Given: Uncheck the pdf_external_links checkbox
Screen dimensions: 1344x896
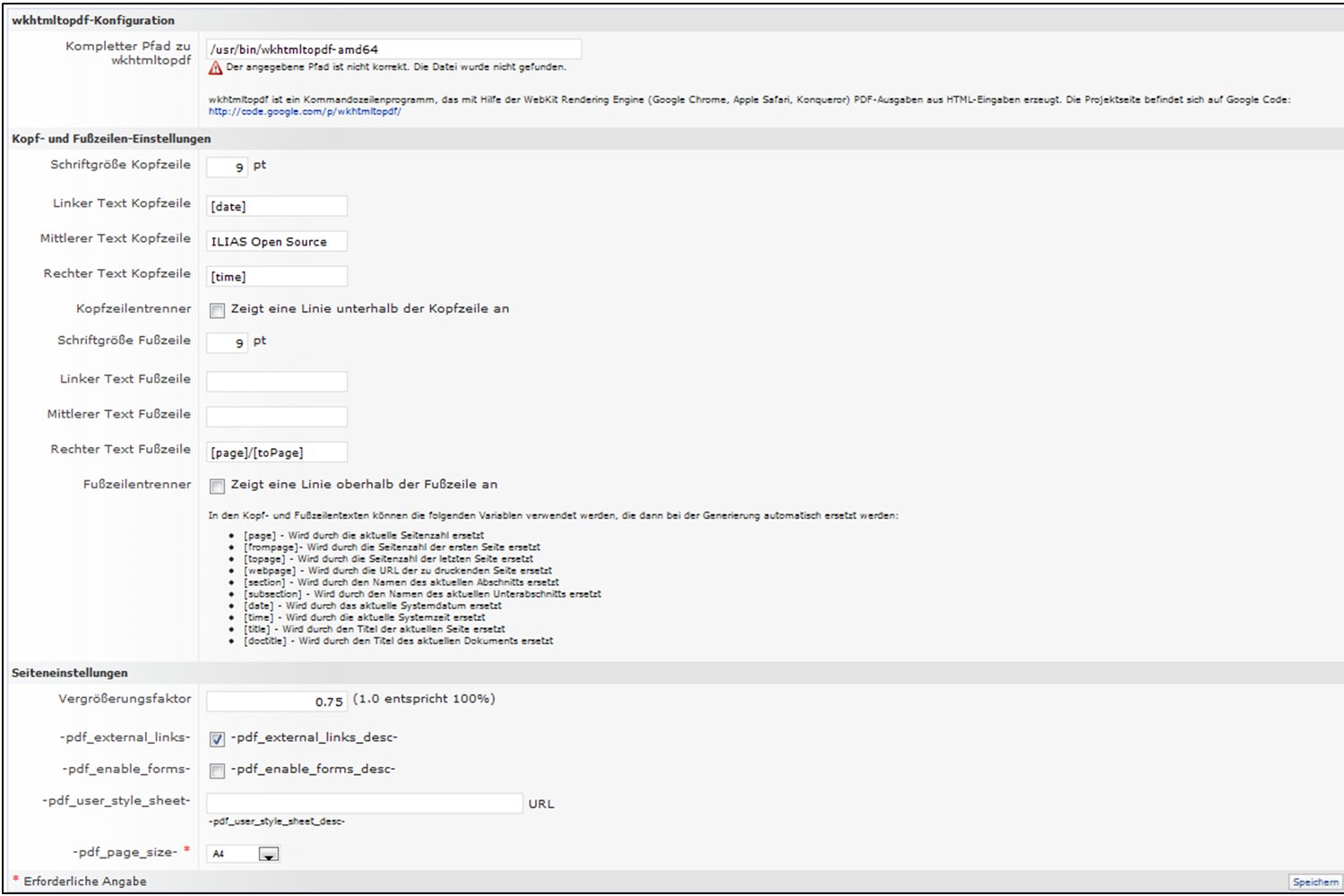Looking at the screenshot, I should (217, 739).
